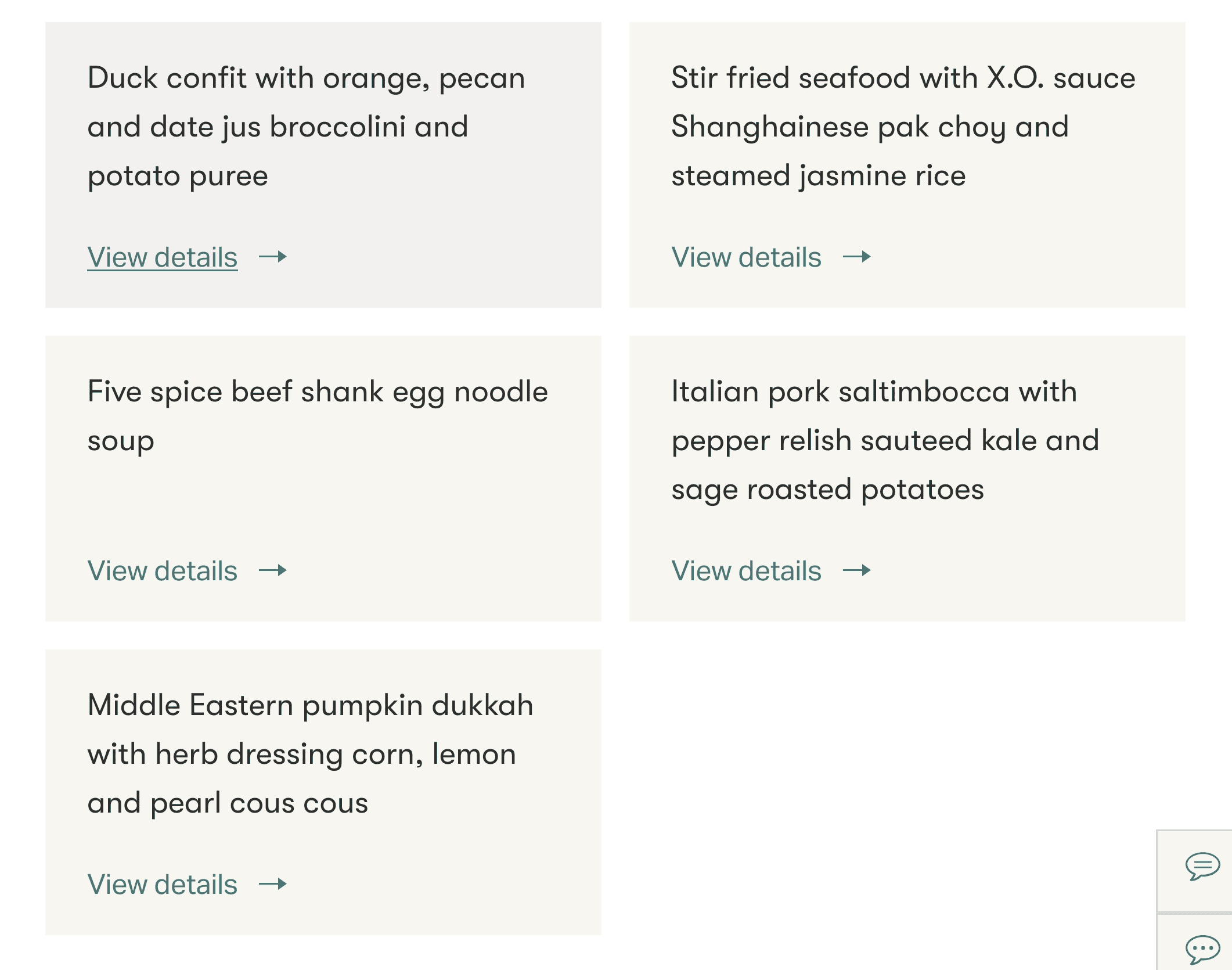Click the 'and pearl cous cous' text line
Image resolution: width=1232 pixels, height=970 pixels.
[x=228, y=803]
